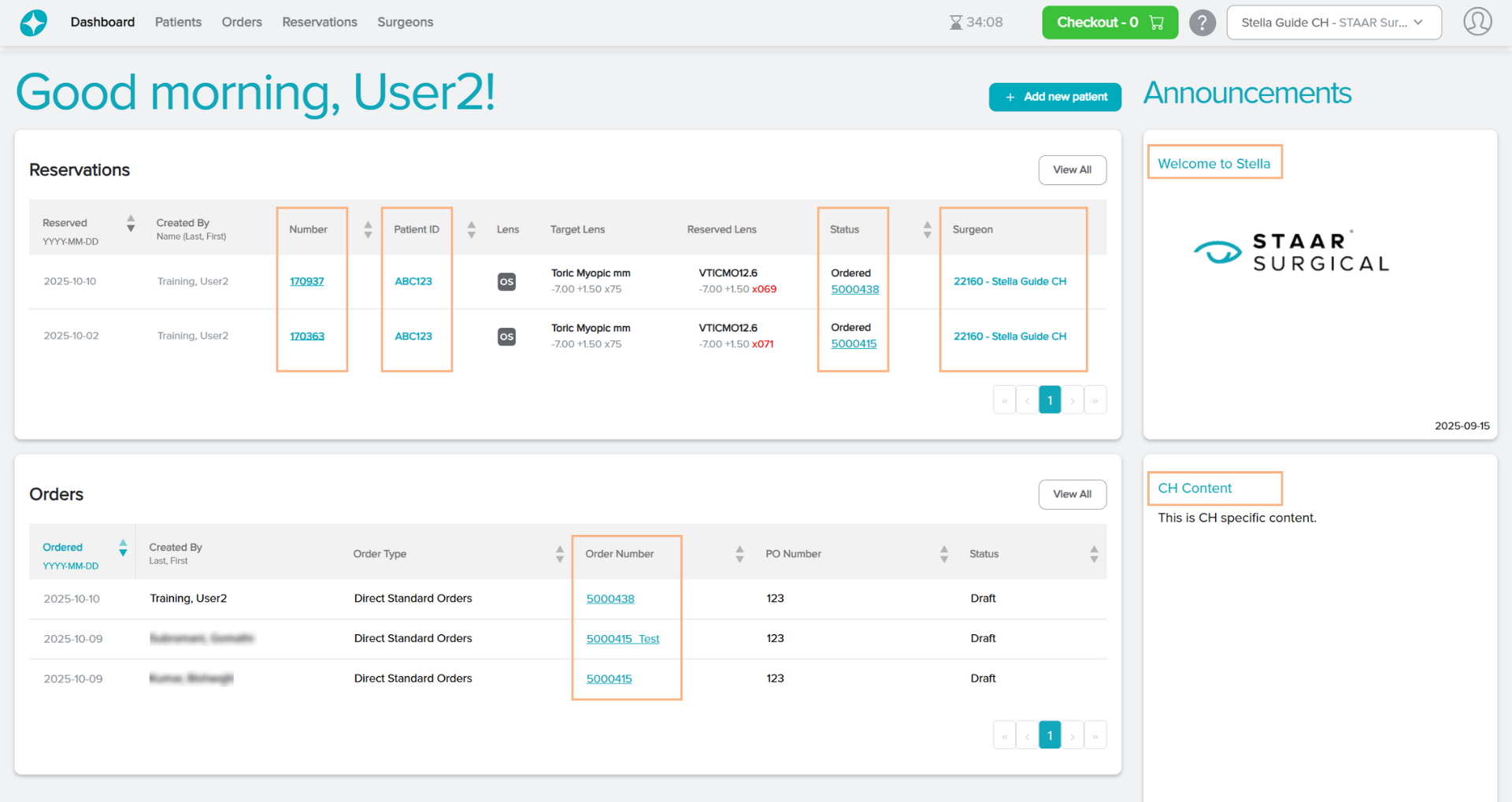Click the Stella star logo icon
This screenshot has width=1512, height=802.
(x=33, y=23)
